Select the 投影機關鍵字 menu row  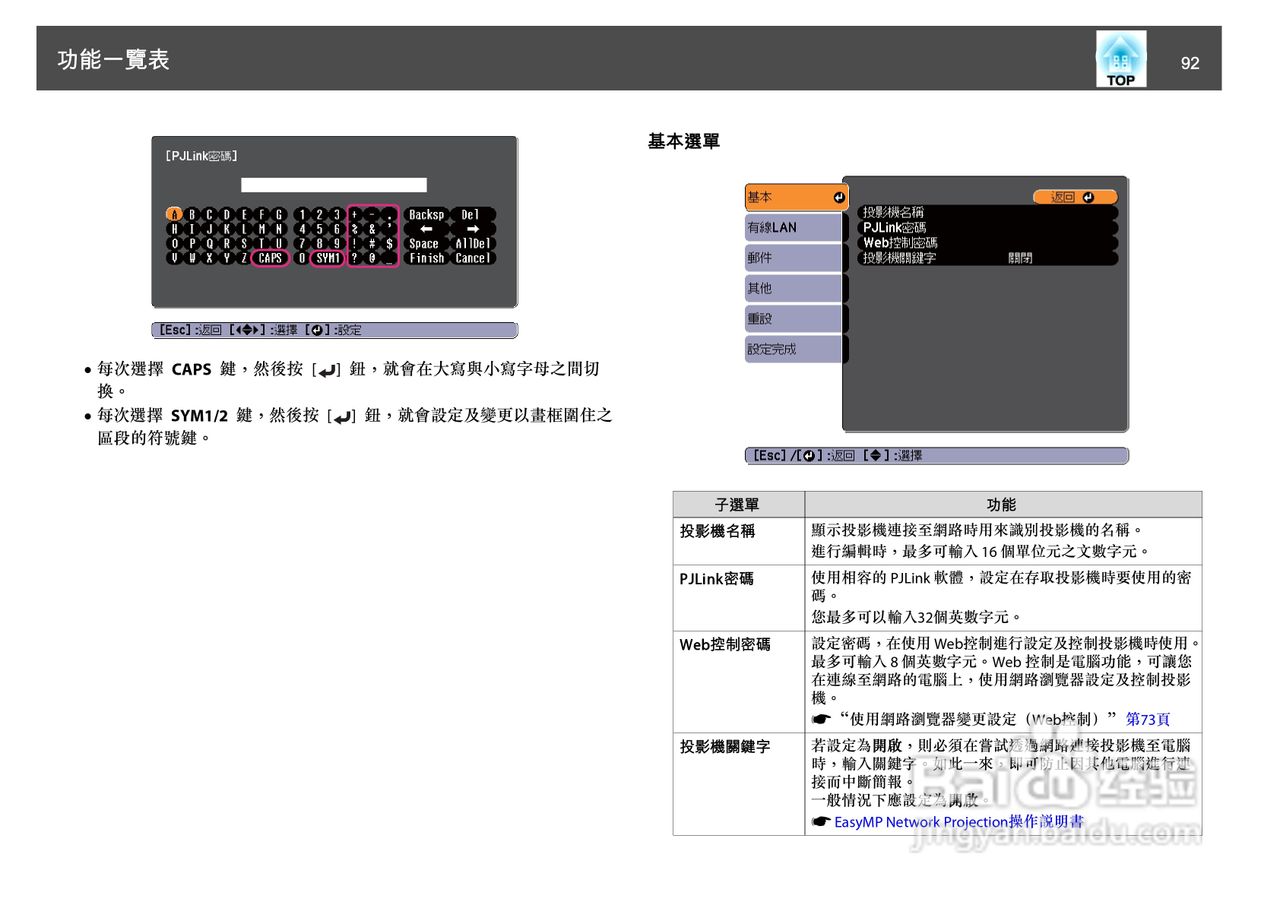(x=987, y=257)
